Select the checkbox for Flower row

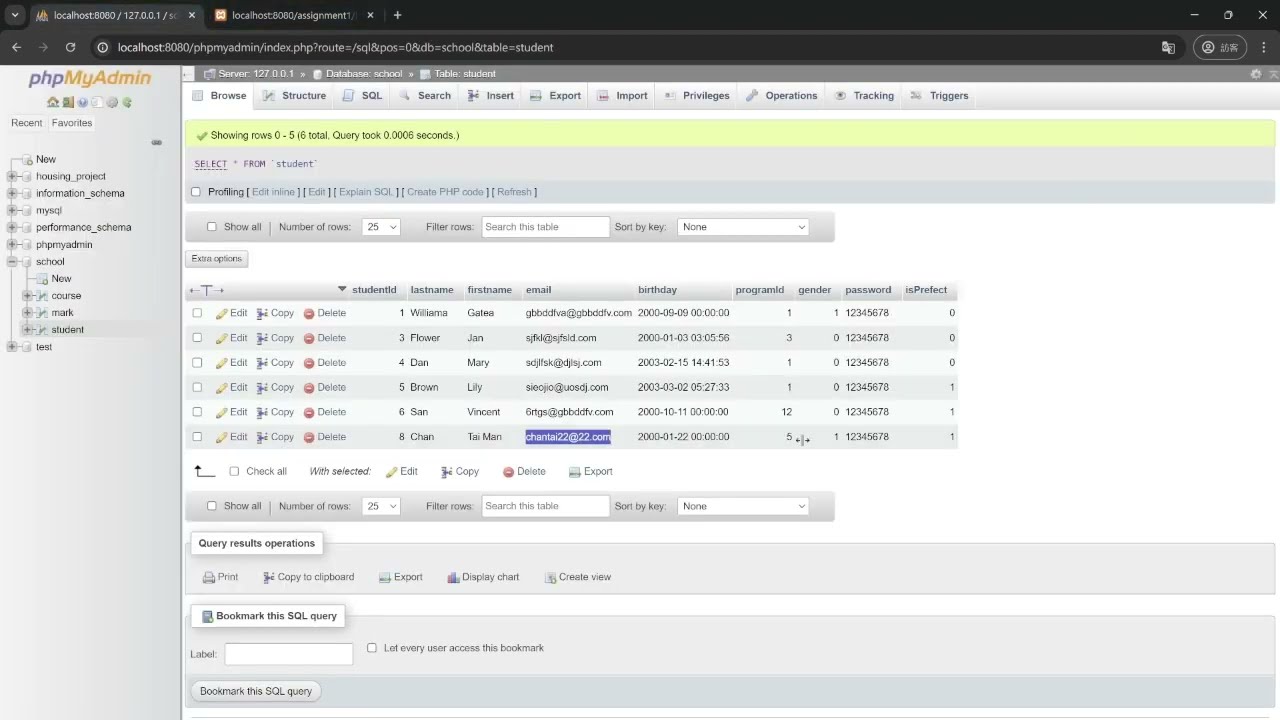click(197, 338)
